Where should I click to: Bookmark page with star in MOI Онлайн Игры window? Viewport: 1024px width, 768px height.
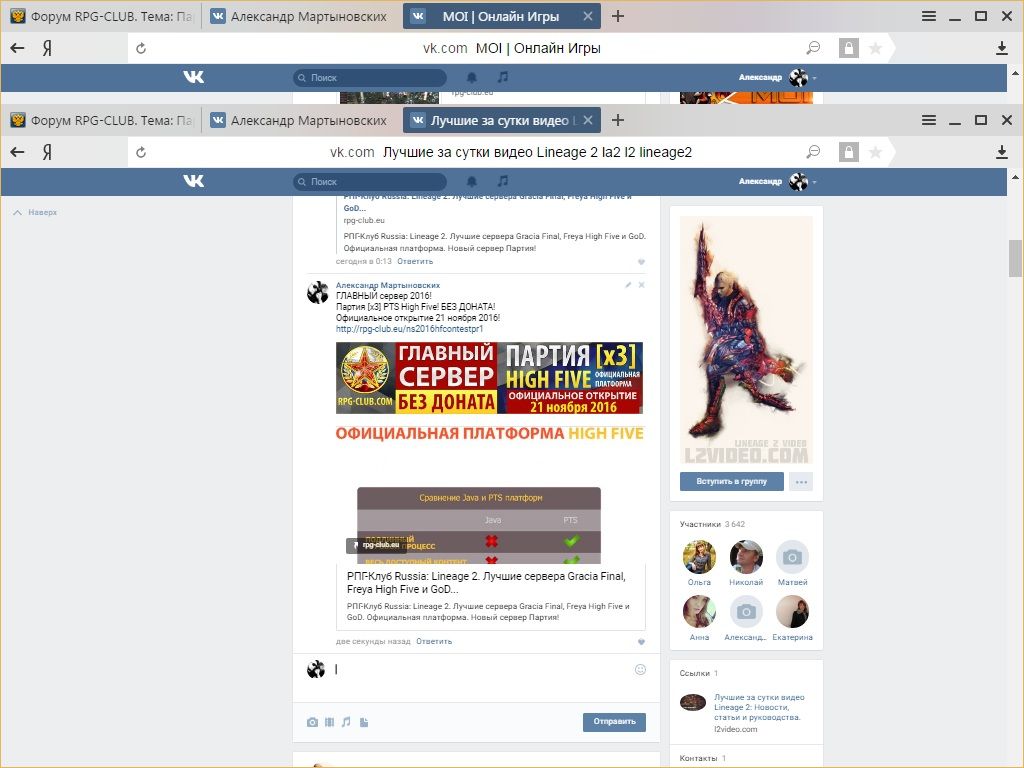[x=876, y=48]
